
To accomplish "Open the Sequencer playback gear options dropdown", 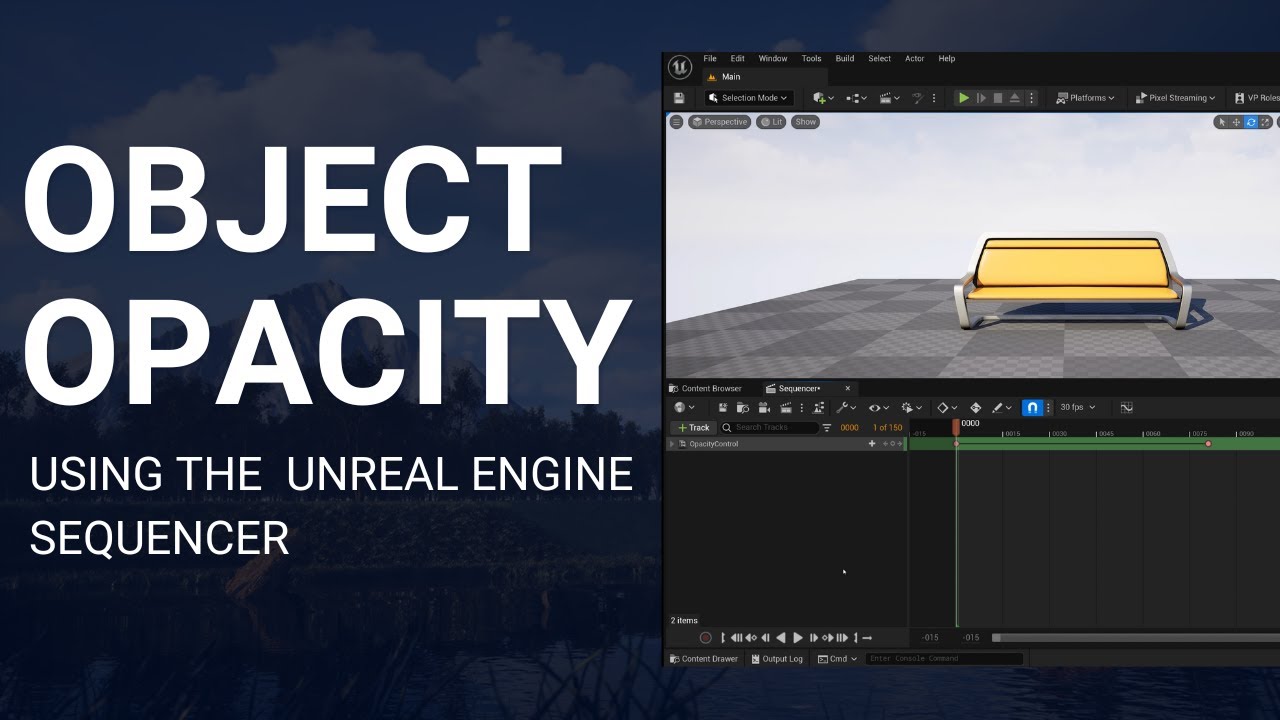I will tap(912, 408).
